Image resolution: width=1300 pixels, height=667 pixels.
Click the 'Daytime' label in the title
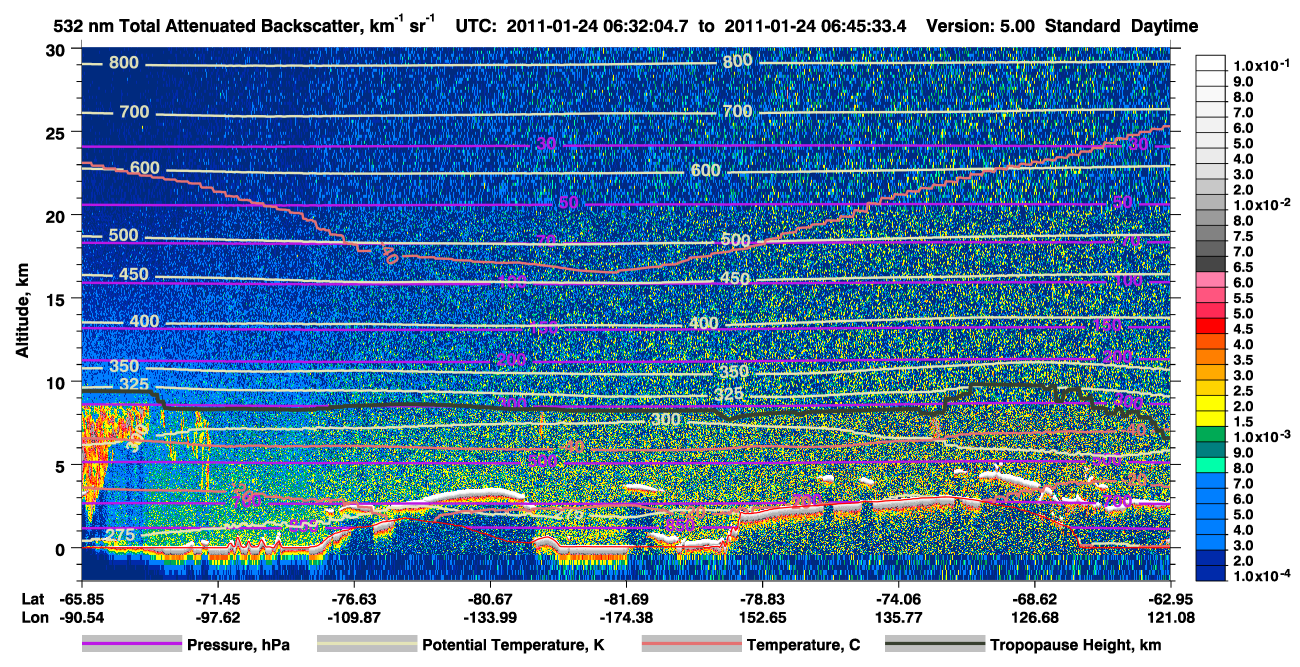(1164, 26)
